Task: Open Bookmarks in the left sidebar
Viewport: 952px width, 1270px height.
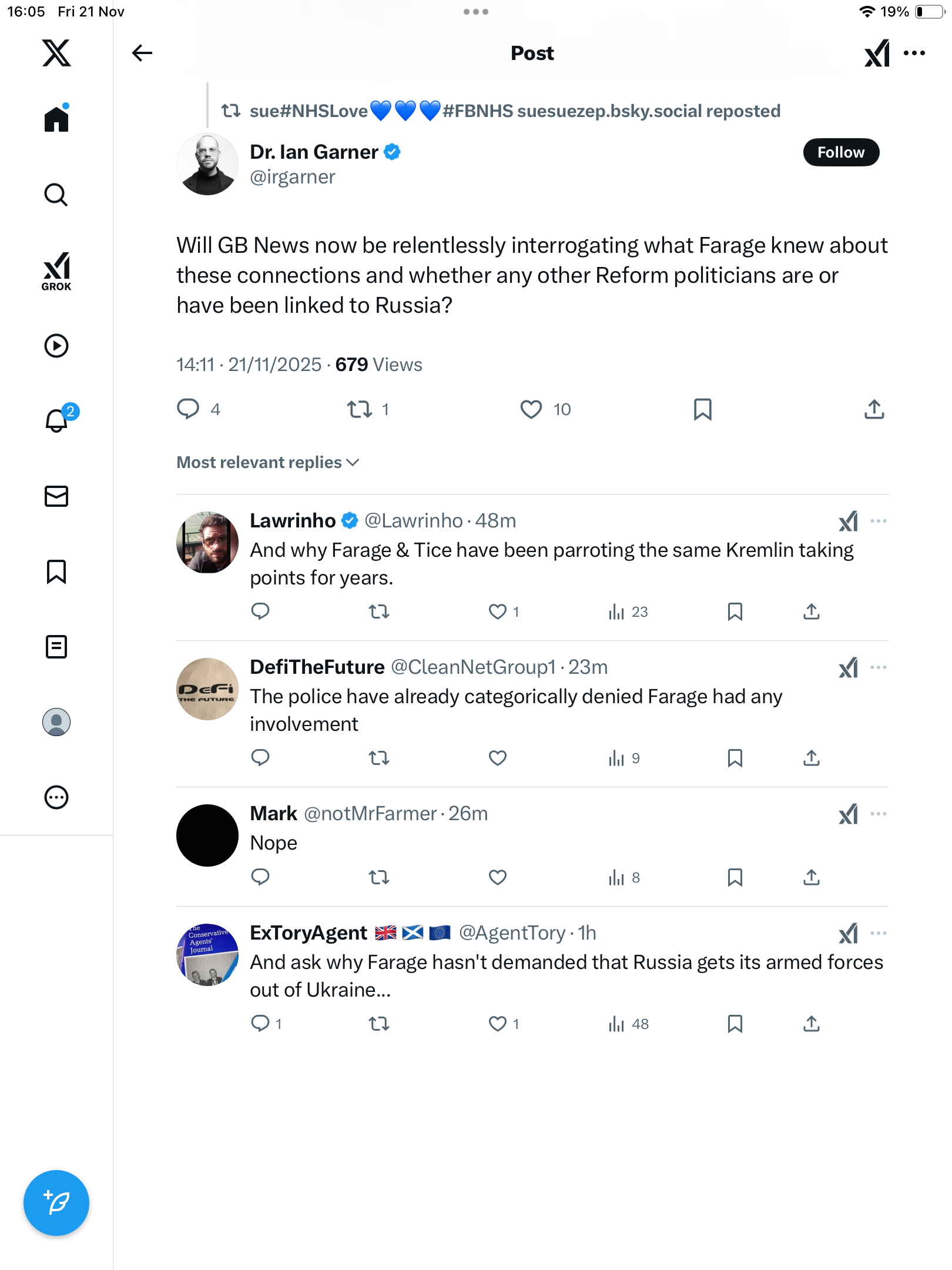Action: (x=56, y=571)
